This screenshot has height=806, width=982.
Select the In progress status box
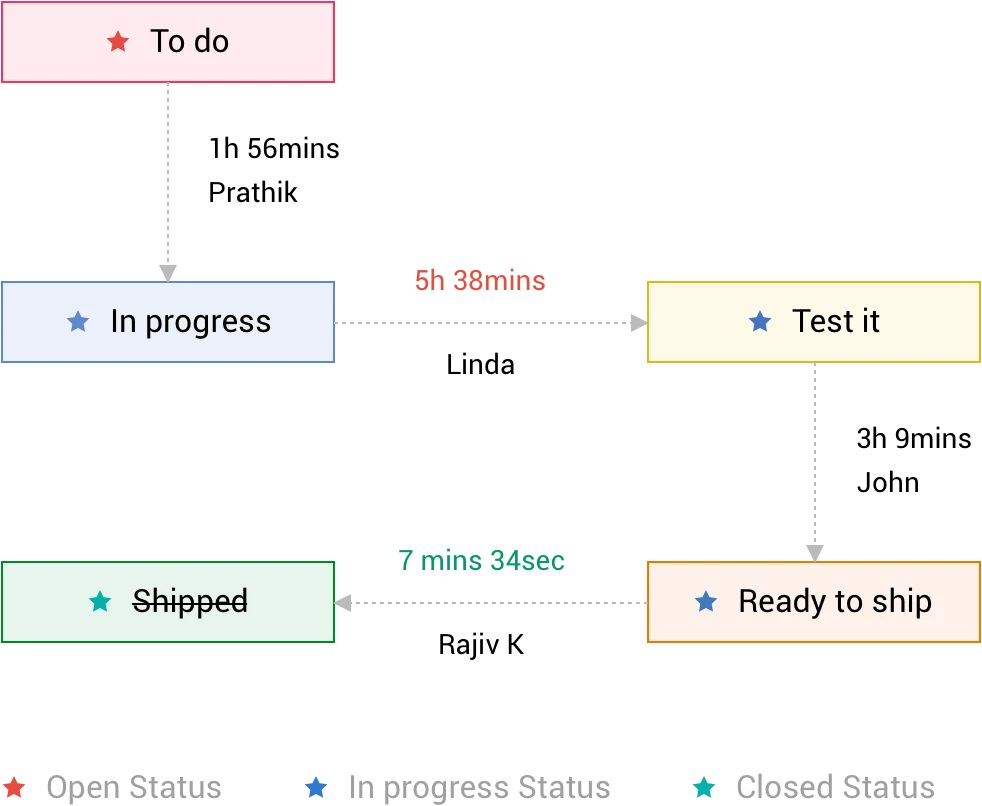(168, 322)
